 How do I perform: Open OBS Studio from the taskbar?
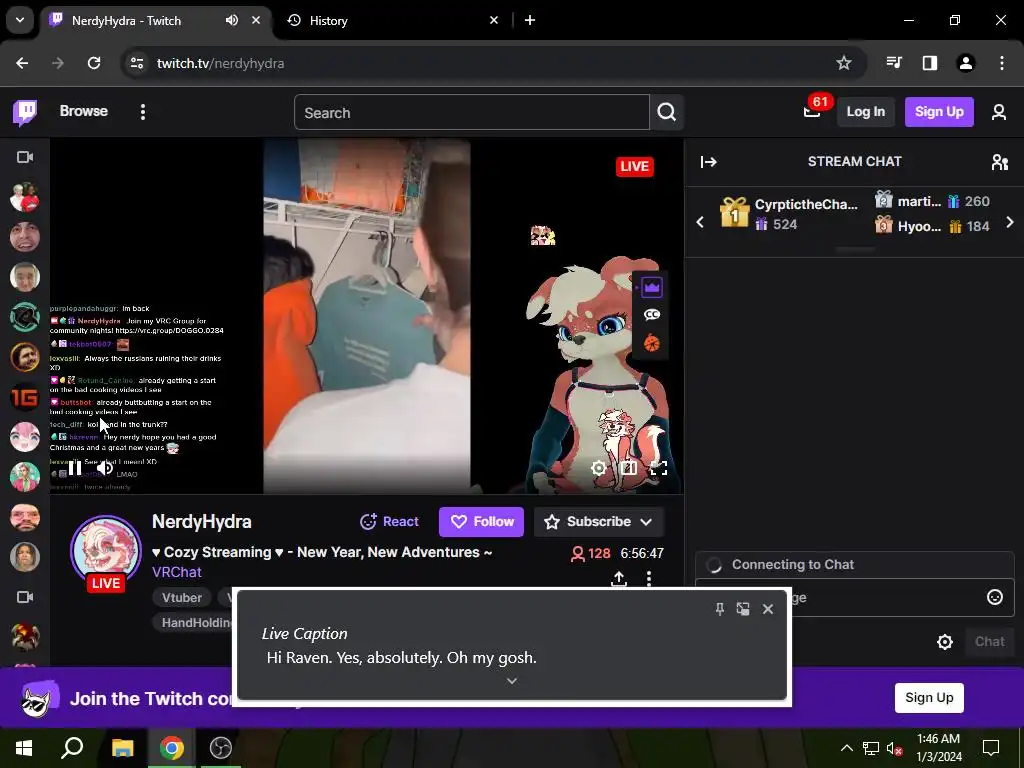(221, 748)
